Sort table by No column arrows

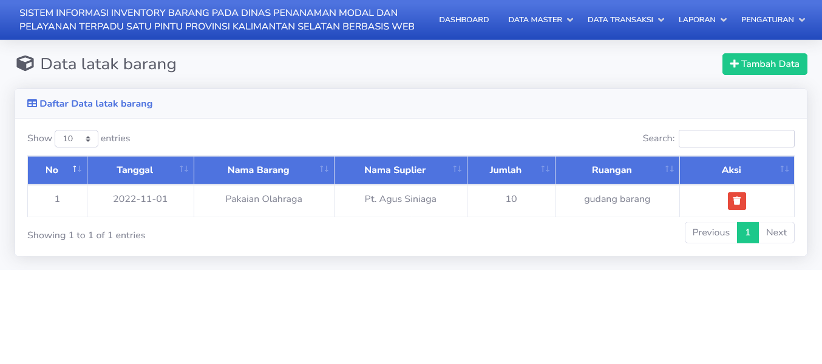coord(77,169)
